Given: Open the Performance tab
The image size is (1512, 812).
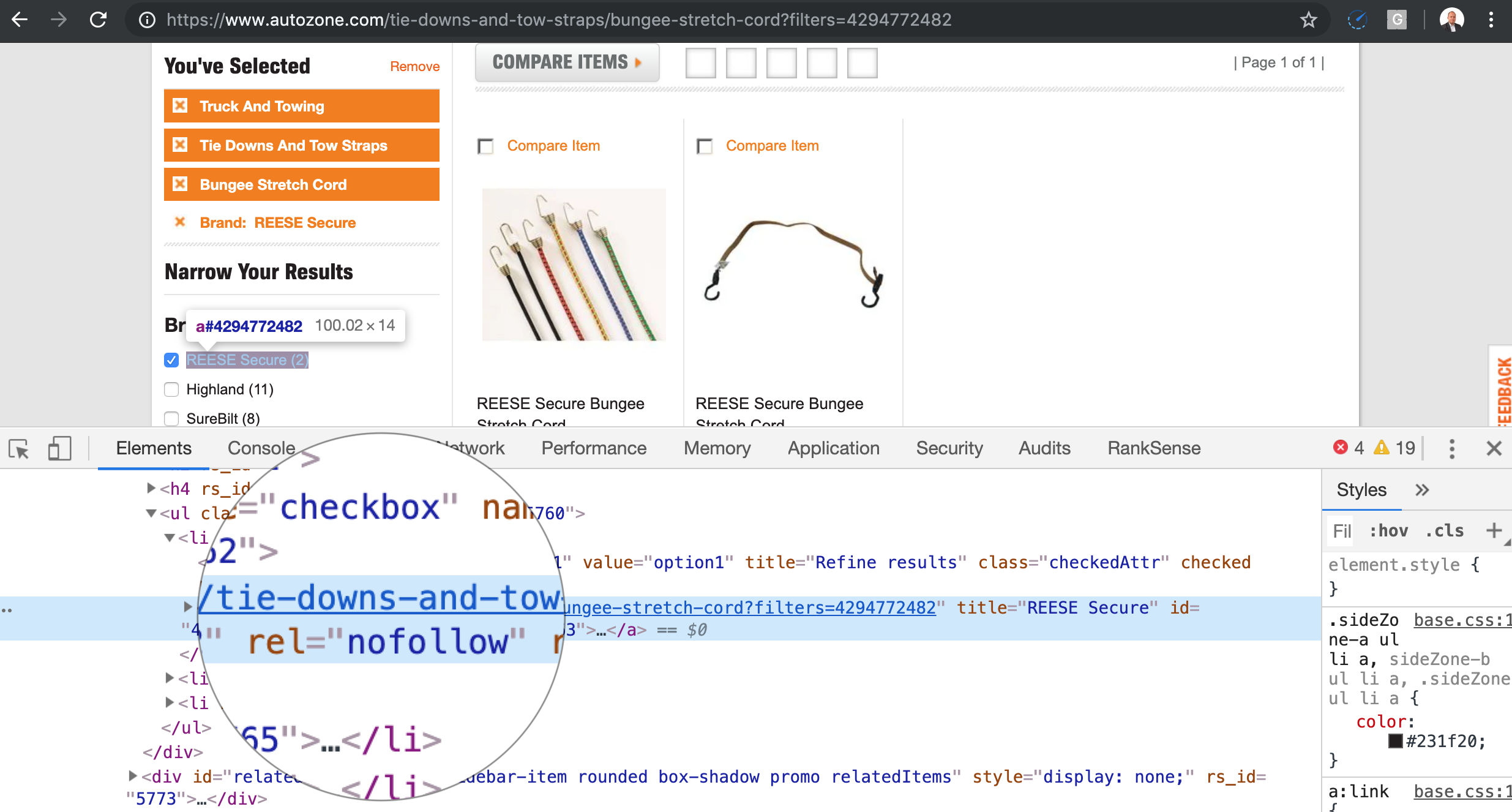Looking at the screenshot, I should tap(593, 448).
